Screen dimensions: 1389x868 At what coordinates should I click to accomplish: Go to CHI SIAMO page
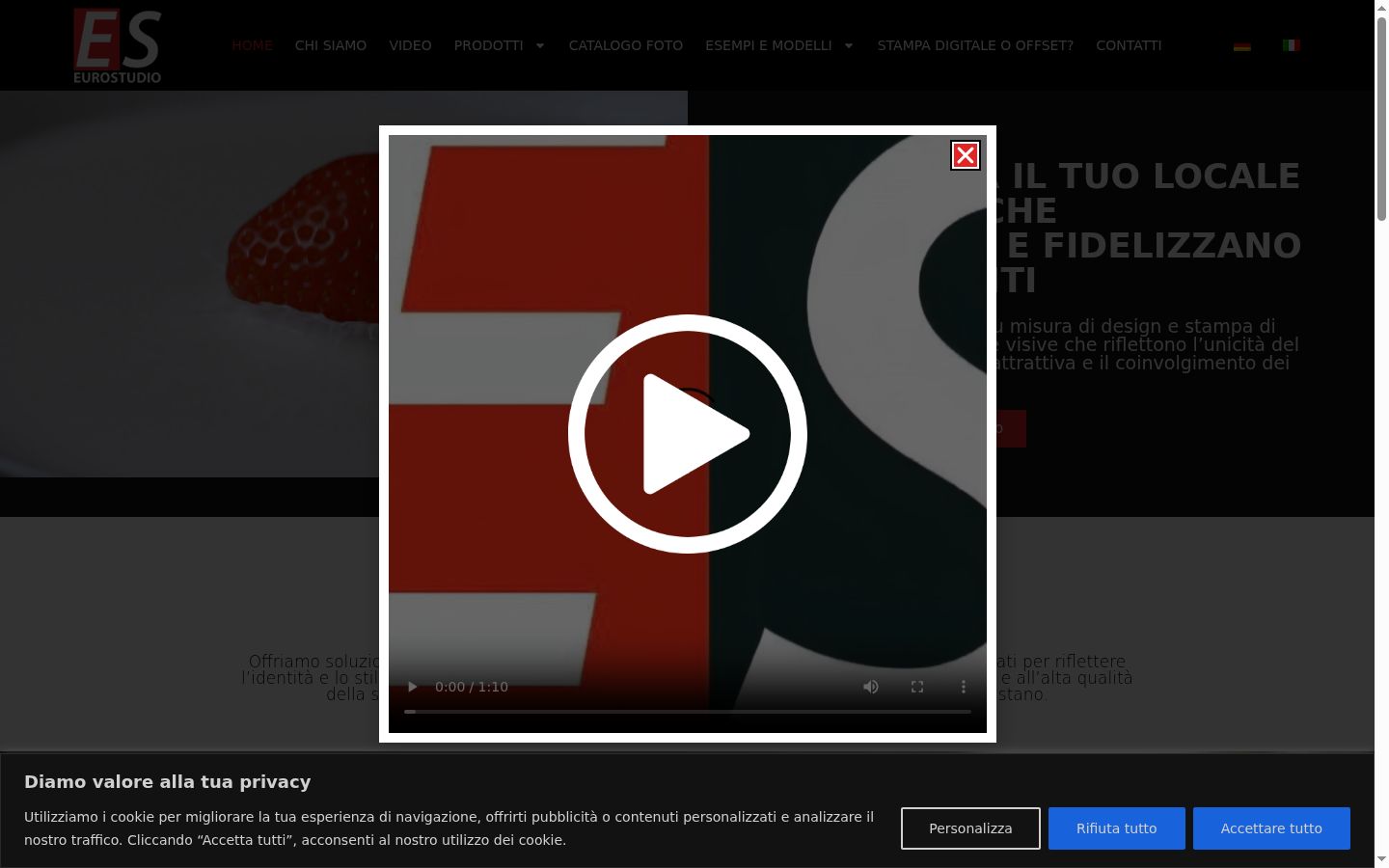(x=331, y=45)
